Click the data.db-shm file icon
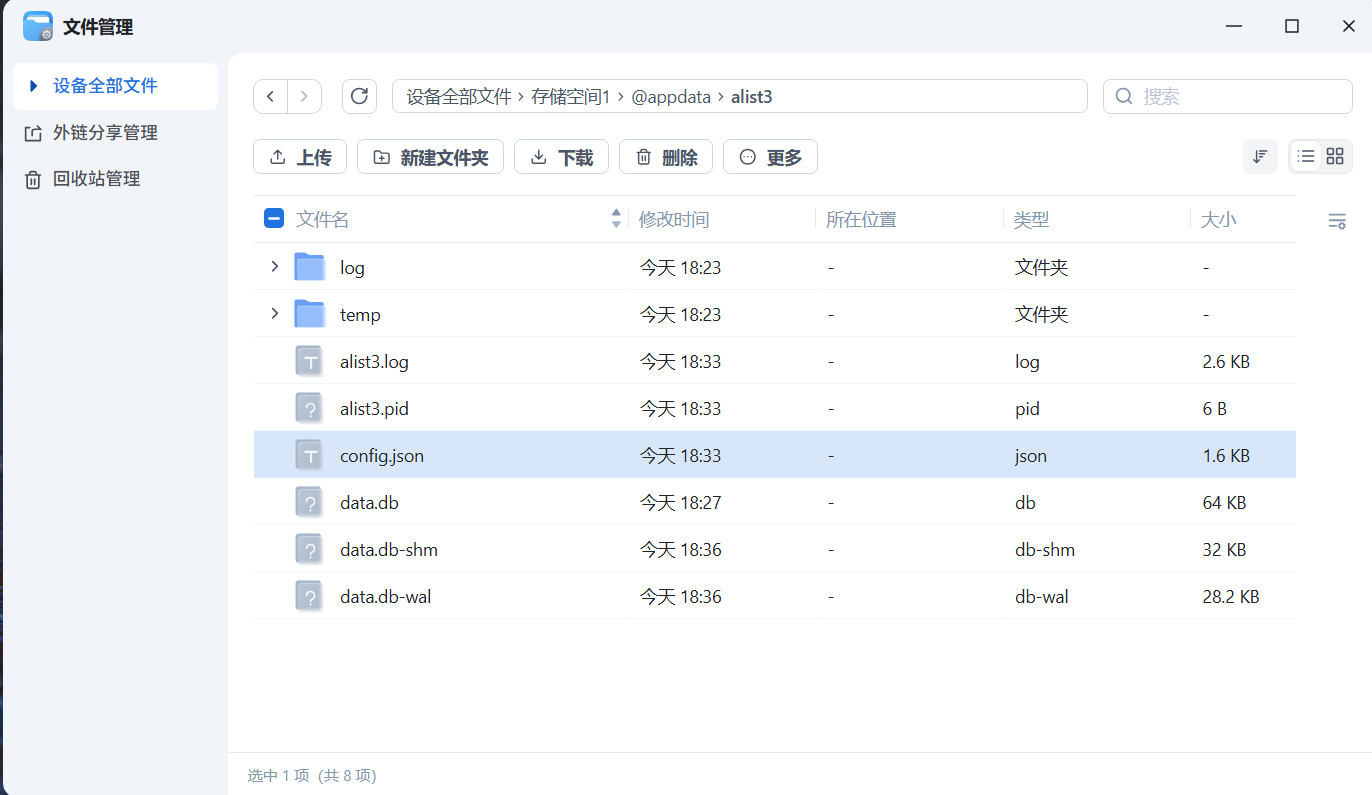 pyautogui.click(x=310, y=549)
